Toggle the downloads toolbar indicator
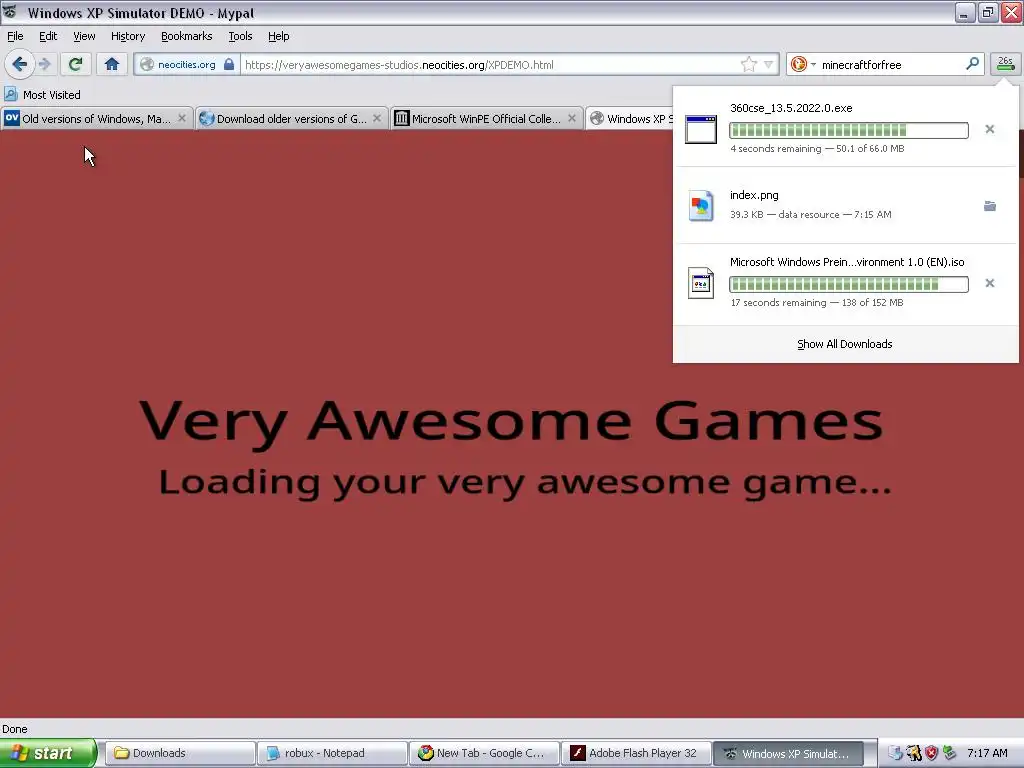This screenshot has height=768, width=1024. click(x=1006, y=64)
